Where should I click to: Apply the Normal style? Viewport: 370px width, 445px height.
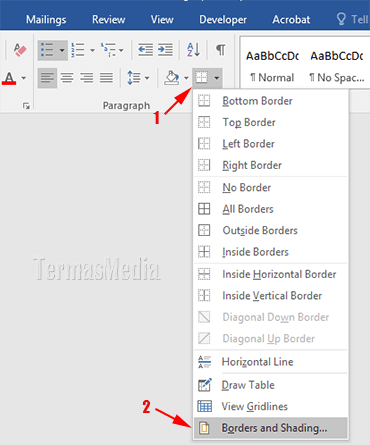pos(272,66)
